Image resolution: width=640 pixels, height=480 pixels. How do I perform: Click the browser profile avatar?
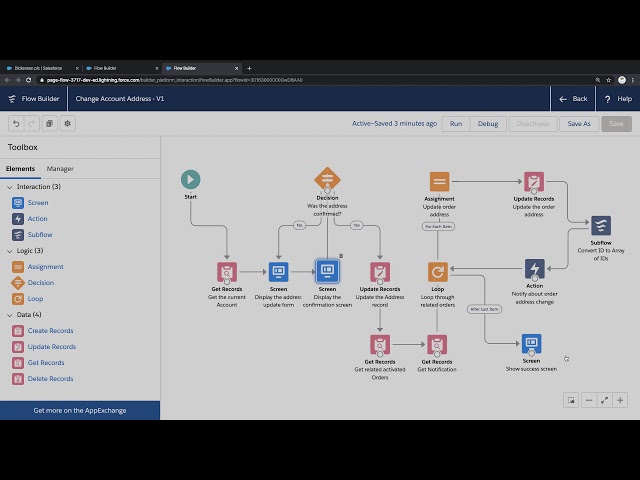[622, 80]
